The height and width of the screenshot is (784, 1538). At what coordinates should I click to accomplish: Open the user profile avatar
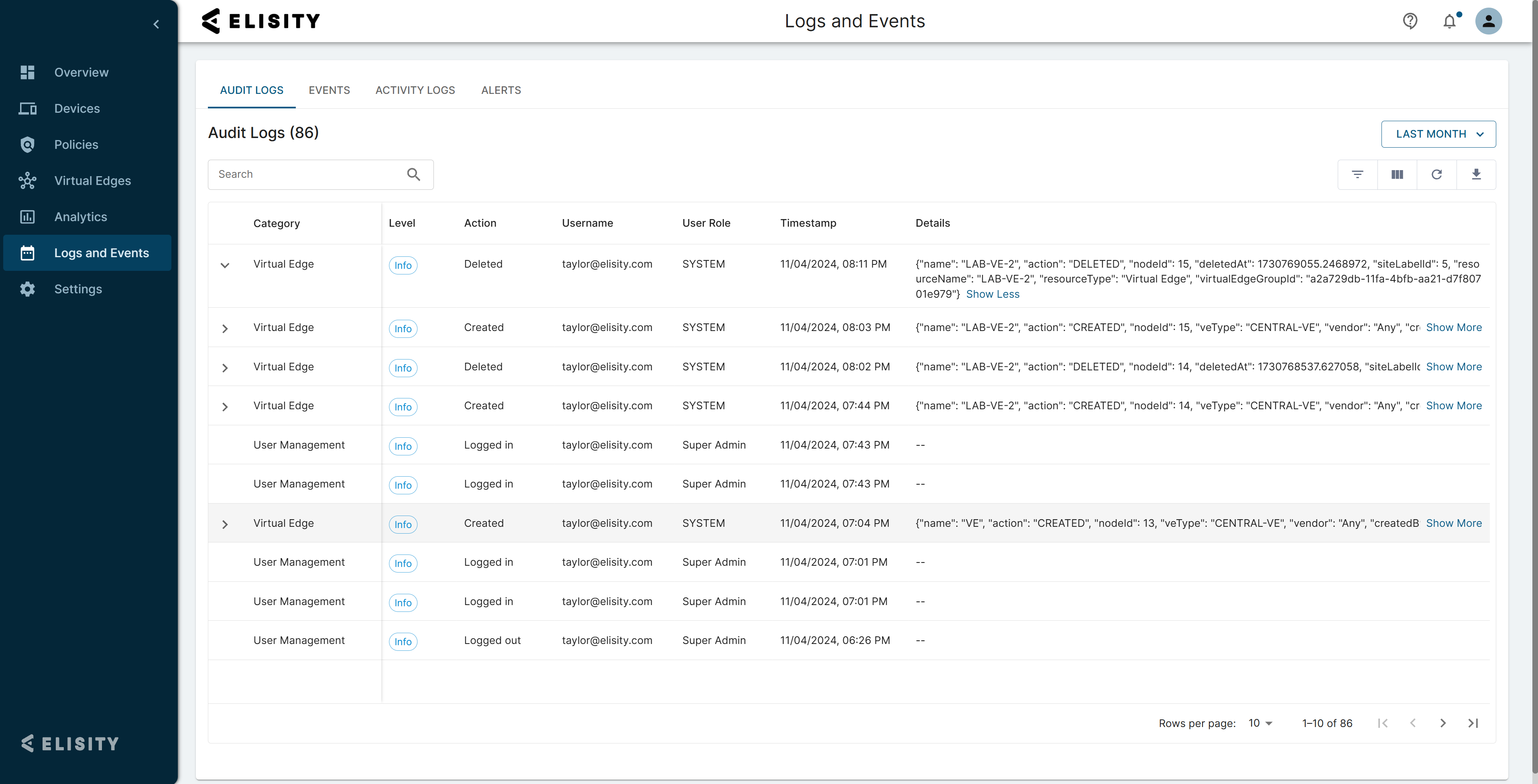click(x=1488, y=22)
